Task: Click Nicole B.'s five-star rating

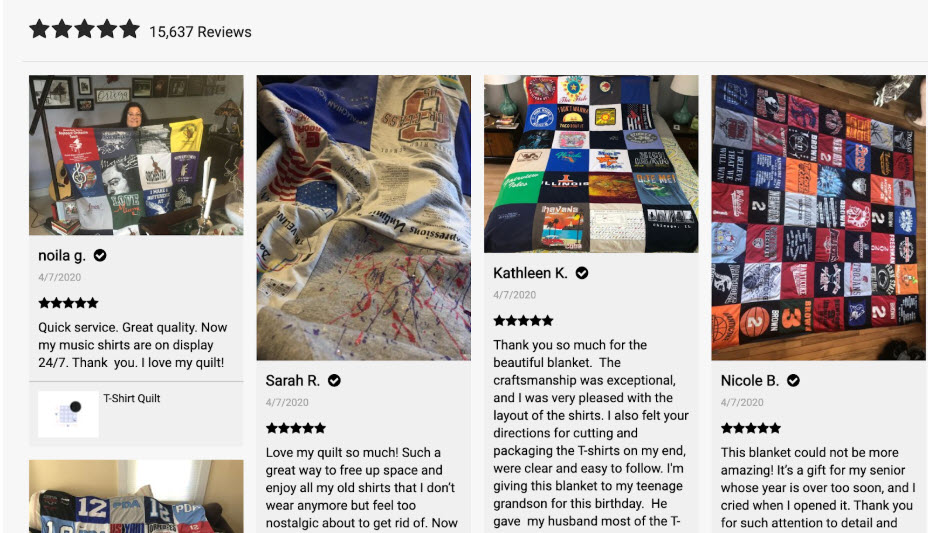Action: coord(750,428)
